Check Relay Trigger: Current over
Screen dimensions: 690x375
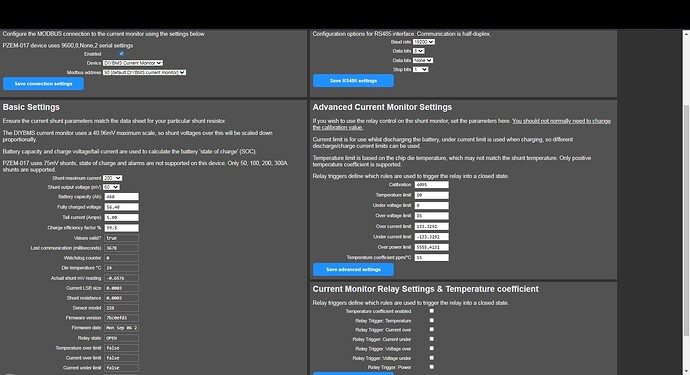click(x=431, y=329)
